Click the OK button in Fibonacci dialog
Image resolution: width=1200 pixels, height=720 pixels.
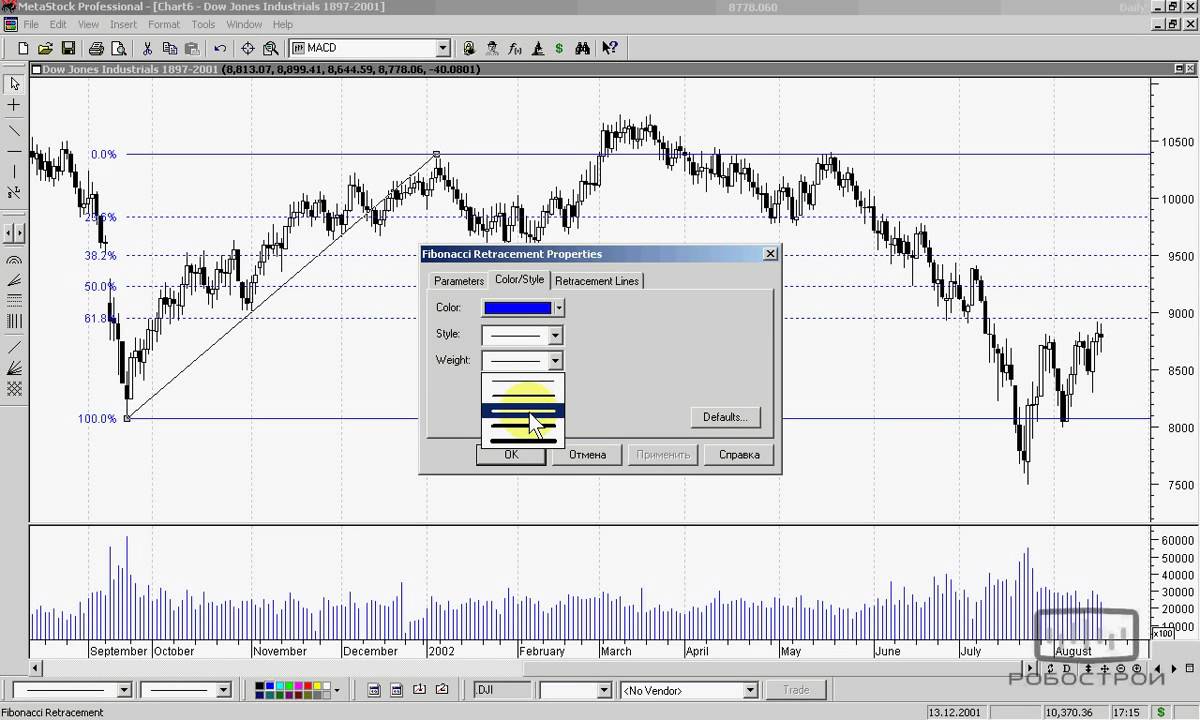click(x=511, y=455)
